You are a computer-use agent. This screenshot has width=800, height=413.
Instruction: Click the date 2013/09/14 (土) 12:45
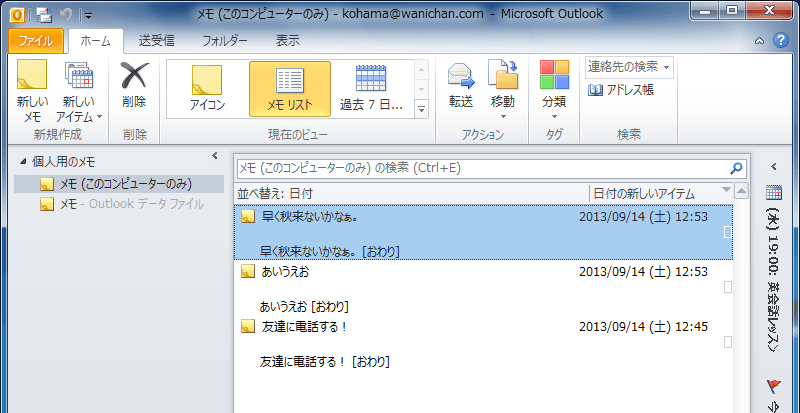coord(643,327)
